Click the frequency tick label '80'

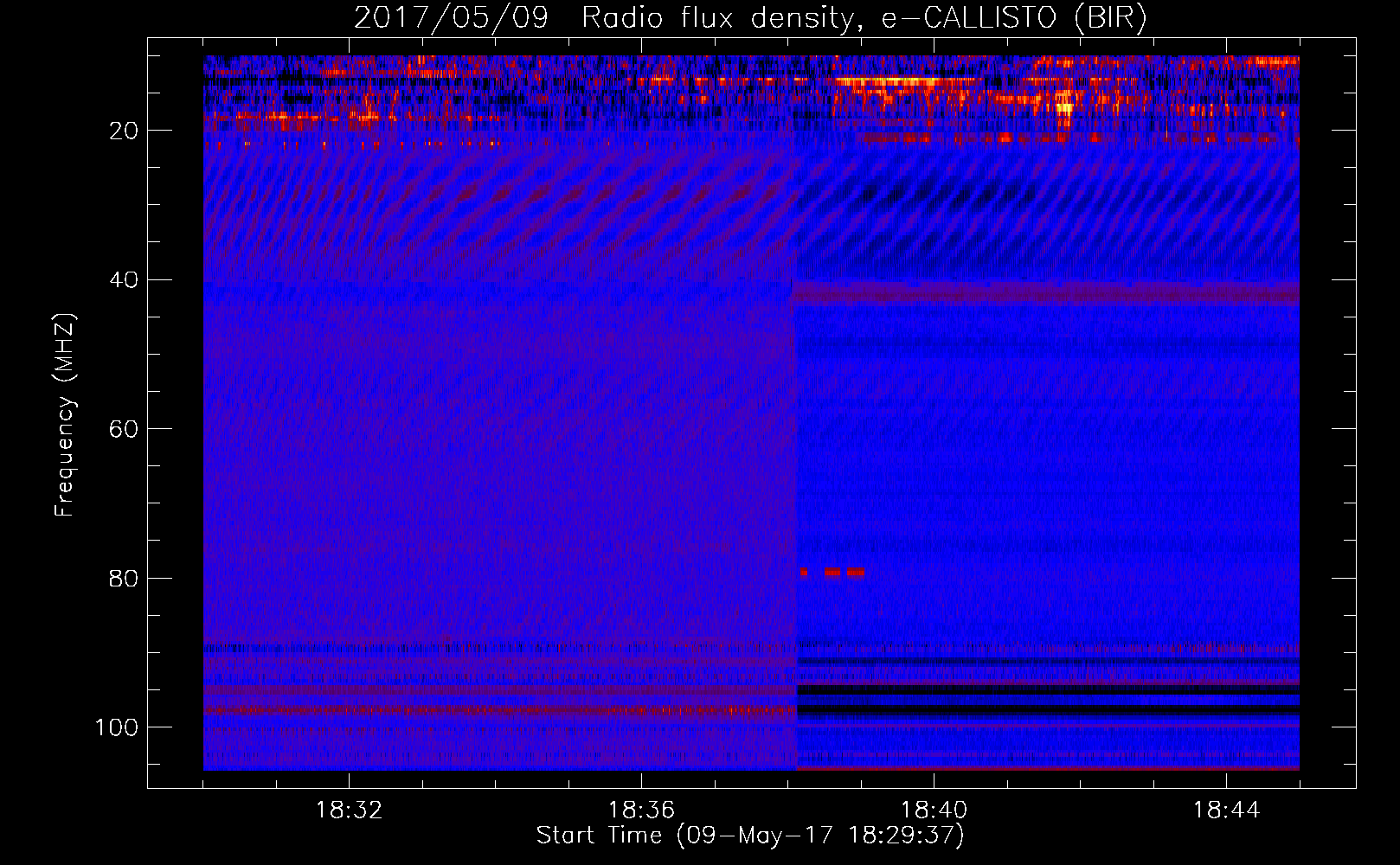click(x=125, y=578)
